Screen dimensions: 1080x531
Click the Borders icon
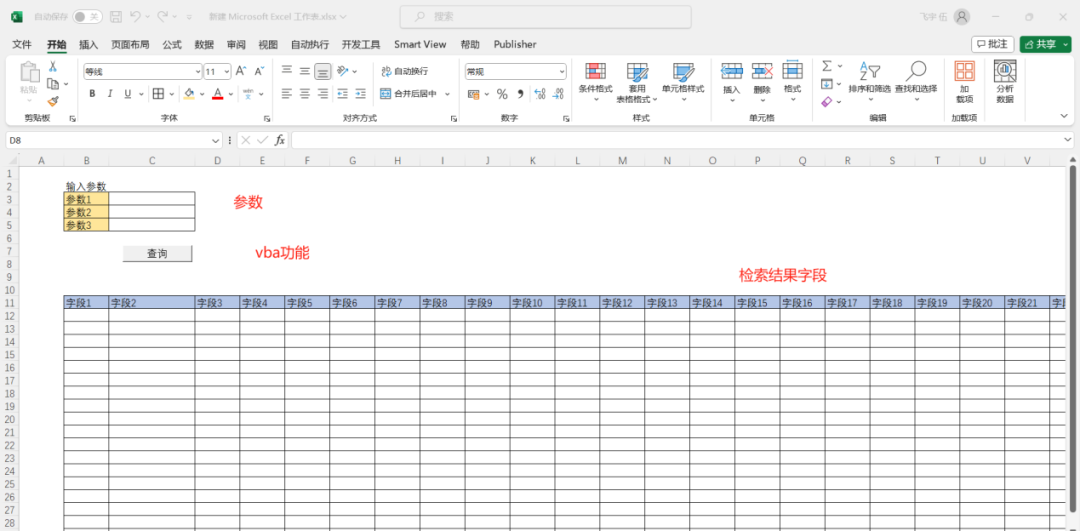point(158,94)
